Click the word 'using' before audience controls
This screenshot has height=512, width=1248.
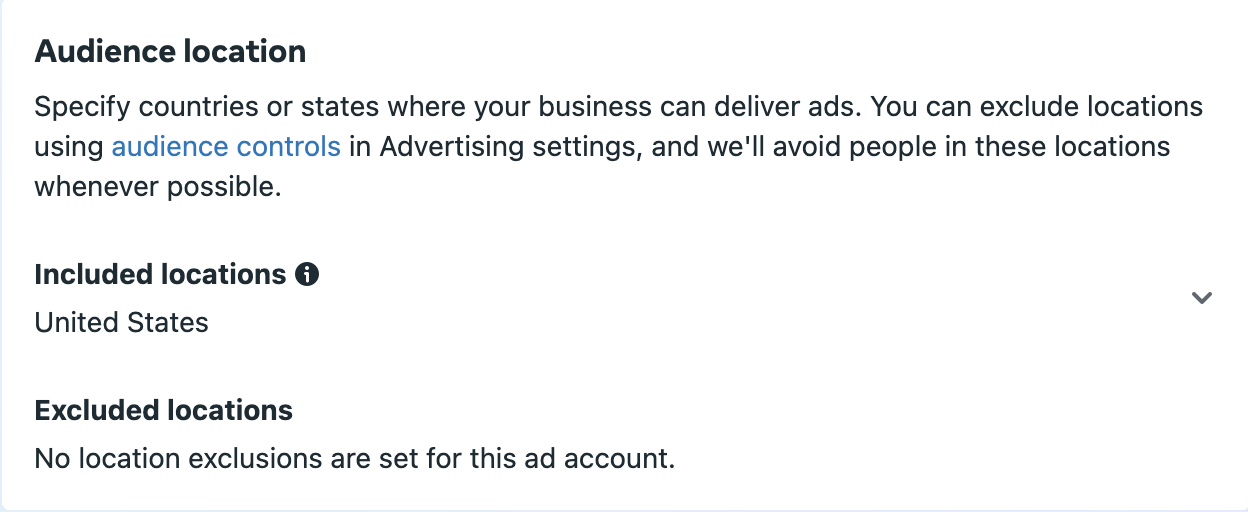point(69,147)
